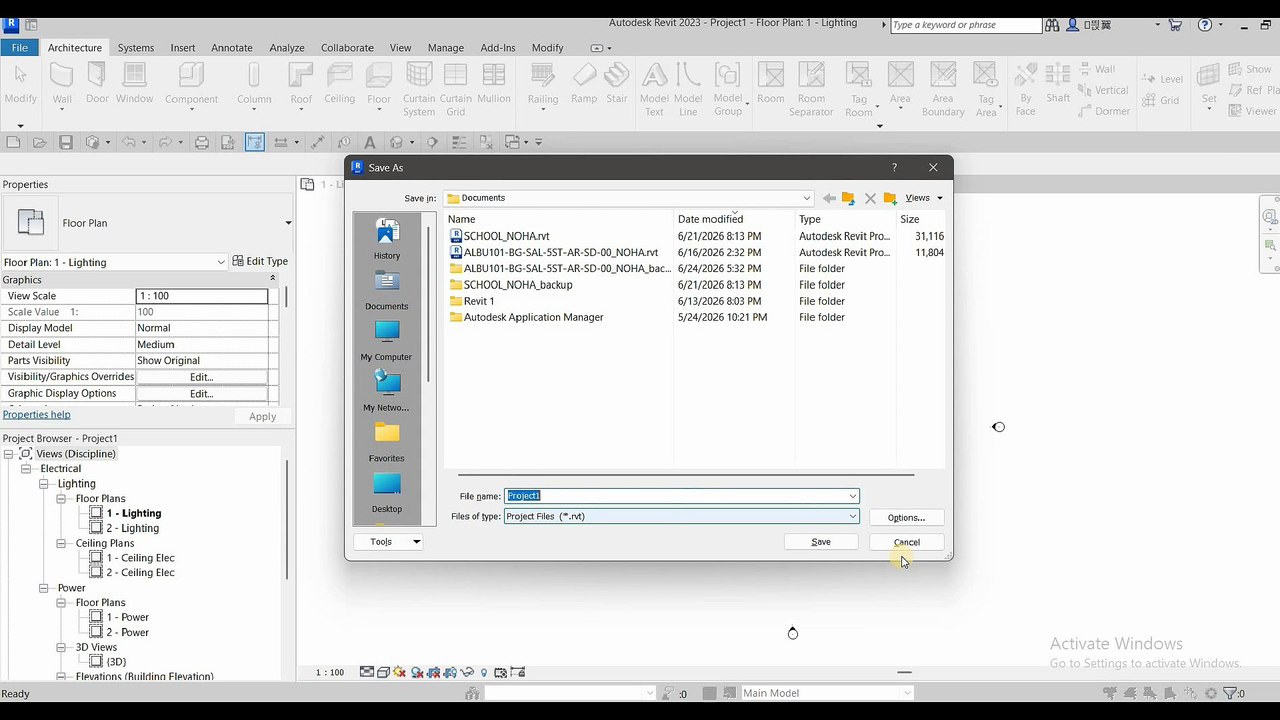This screenshot has height=720, width=1280.
Task: Delete selected item in Save As toolbar
Action: point(870,198)
